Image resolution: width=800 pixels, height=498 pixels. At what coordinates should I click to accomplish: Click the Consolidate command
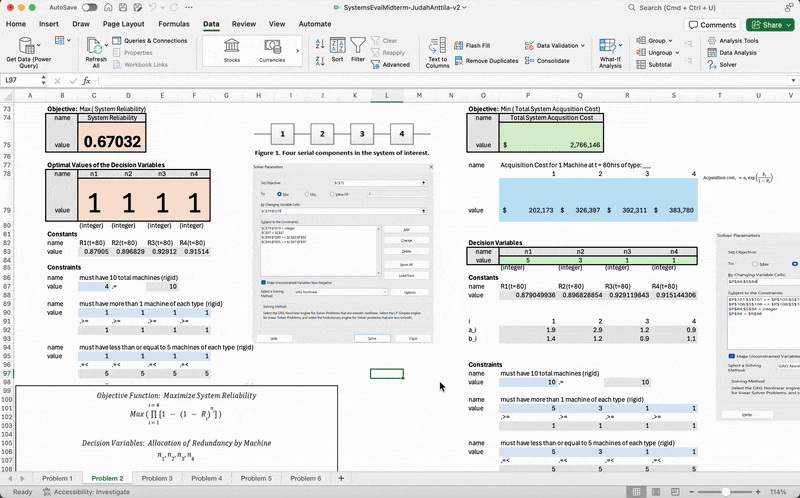coord(547,61)
